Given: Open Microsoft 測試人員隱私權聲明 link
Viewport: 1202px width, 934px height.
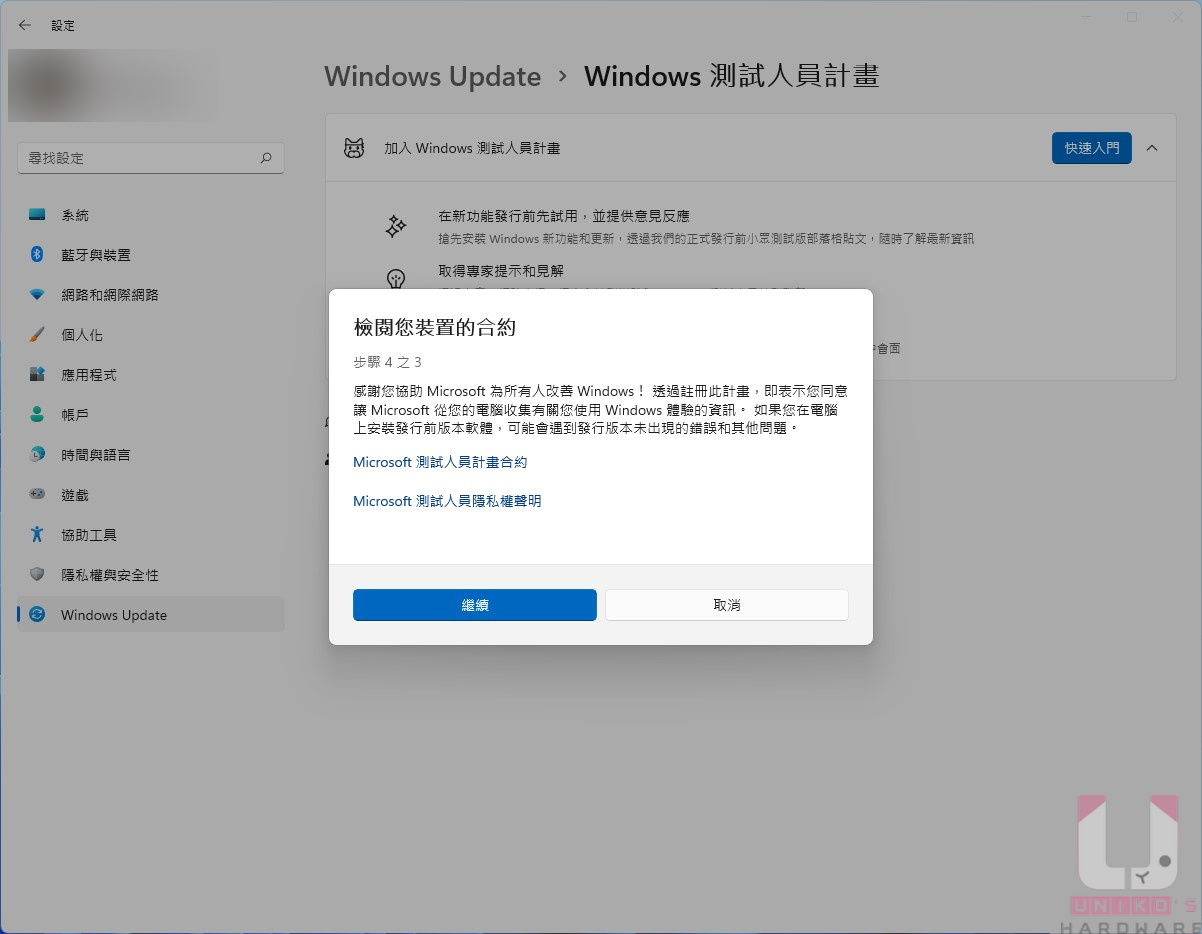Looking at the screenshot, I should tap(447, 501).
